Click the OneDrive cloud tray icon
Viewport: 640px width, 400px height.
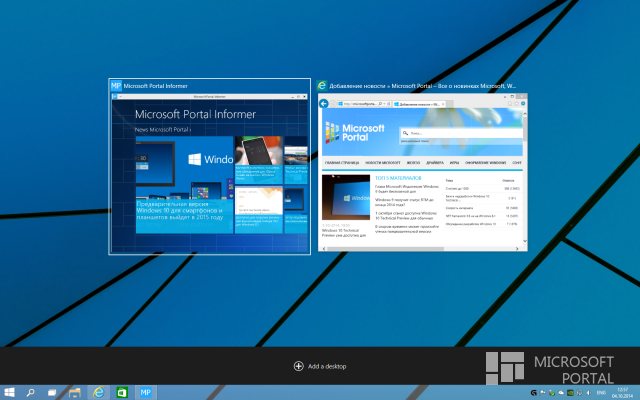pos(561,393)
